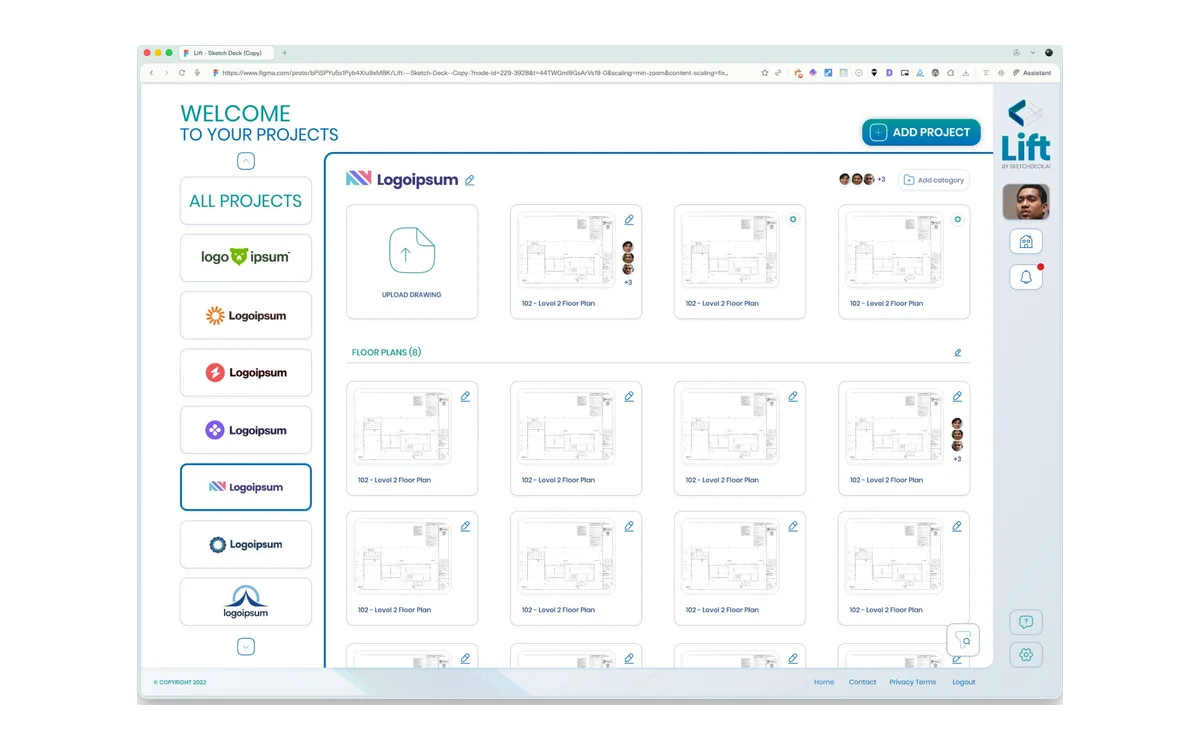Click the Logout link
The image size is (1200, 750).
[964, 682]
